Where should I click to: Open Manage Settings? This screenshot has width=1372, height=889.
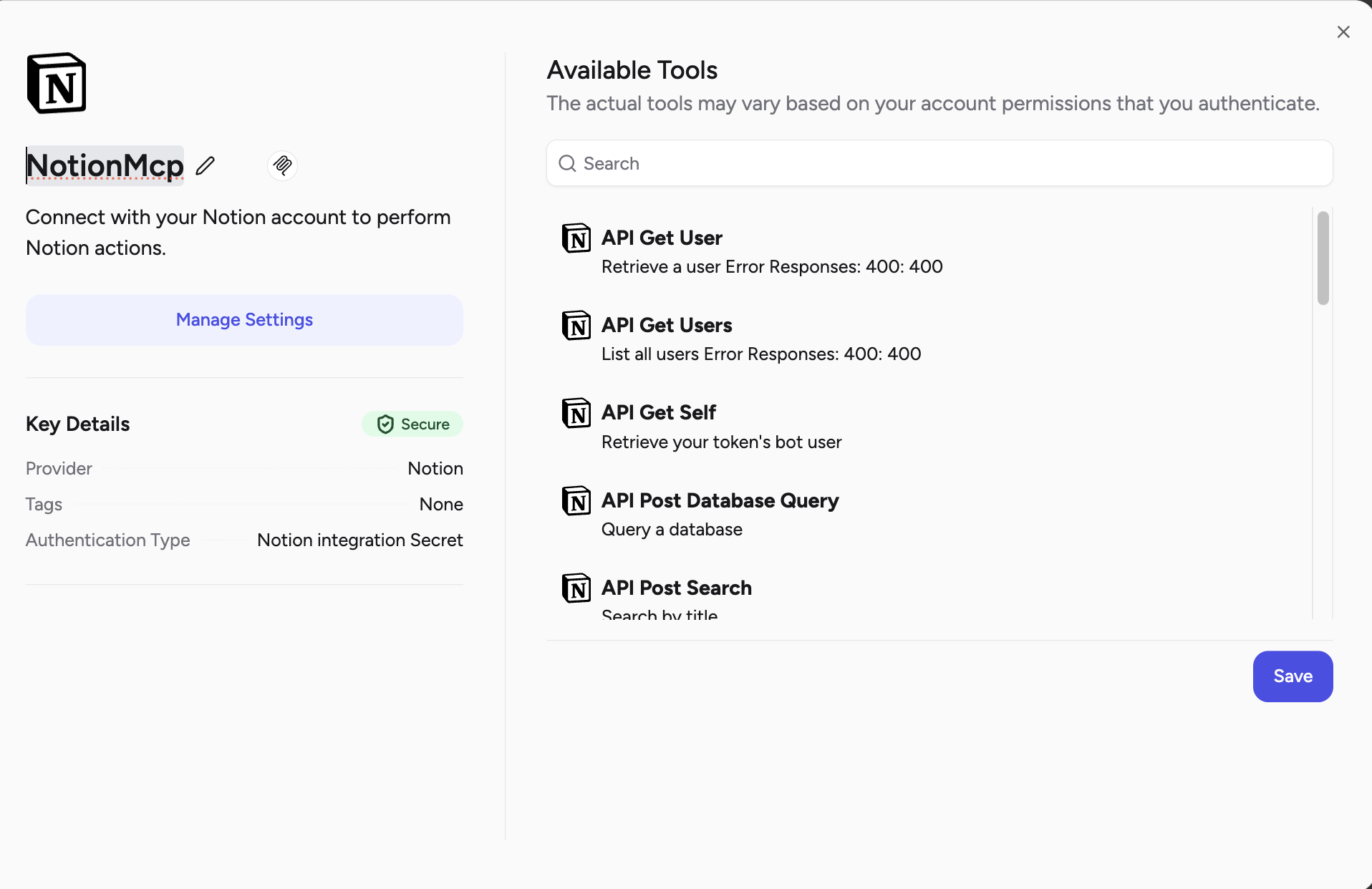(x=243, y=320)
